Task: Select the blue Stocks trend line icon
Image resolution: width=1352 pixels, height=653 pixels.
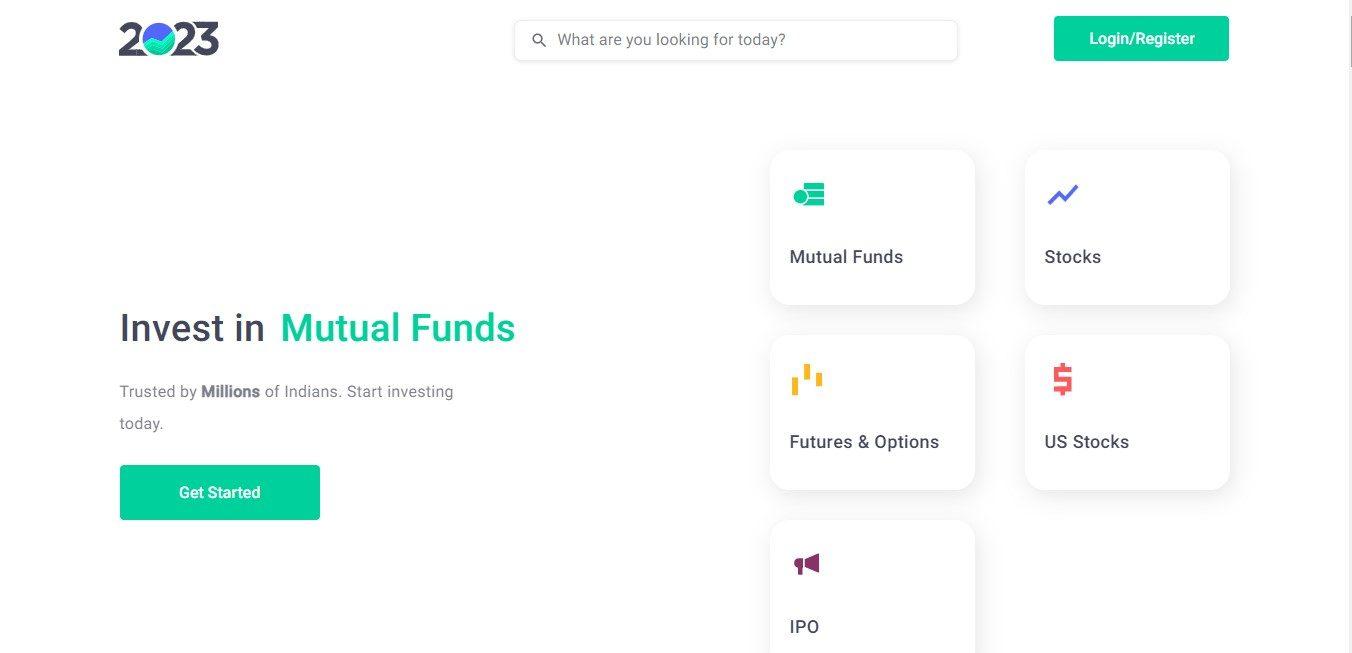Action: point(1062,194)
